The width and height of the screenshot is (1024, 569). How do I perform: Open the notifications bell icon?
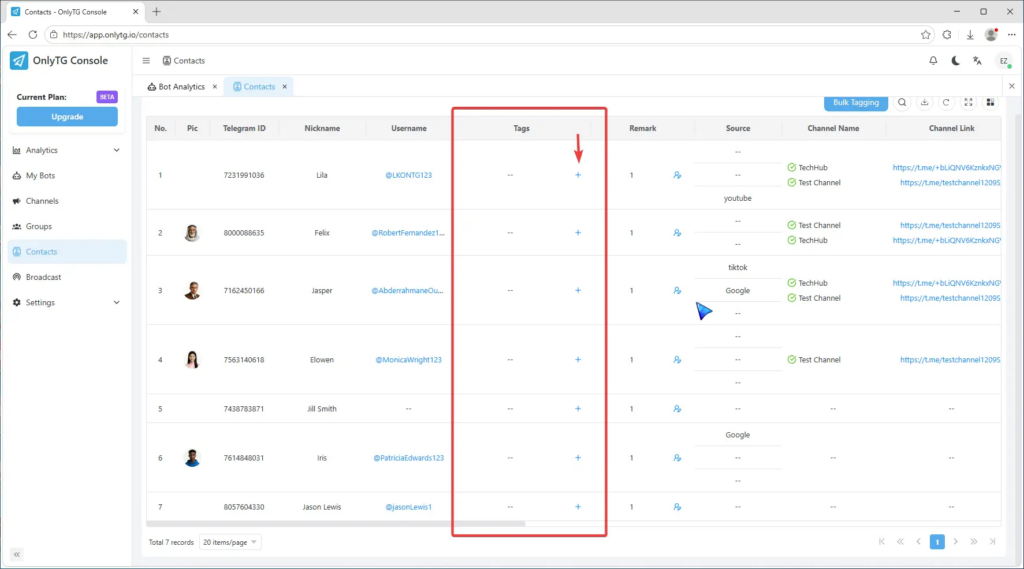point(933,61)
